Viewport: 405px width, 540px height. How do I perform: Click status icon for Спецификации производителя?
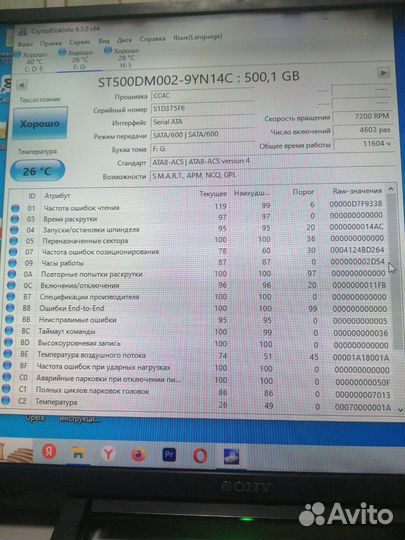(10, 297)
